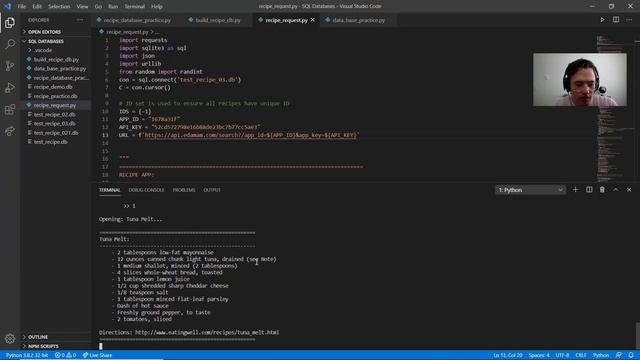This screenshot has width=640, height=360.
Task: Open the Live Share activity bar icon
Action: (x=10, y=131)
